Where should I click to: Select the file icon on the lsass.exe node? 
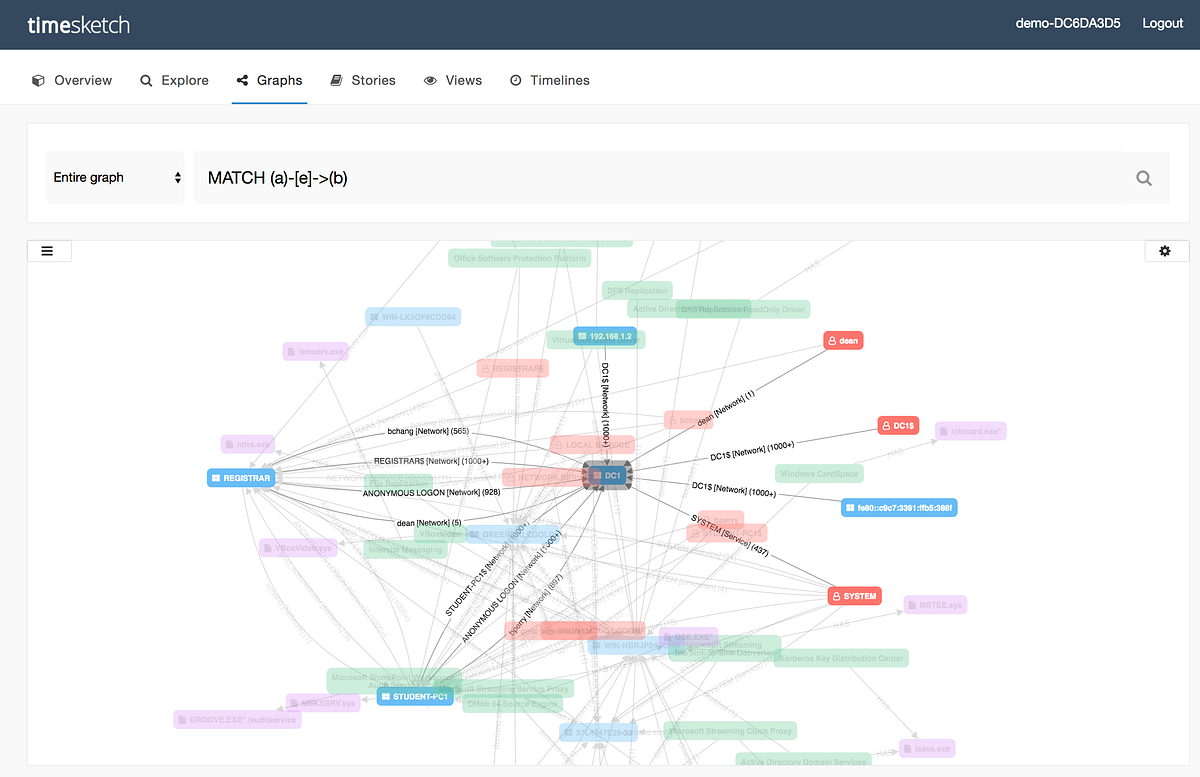(908, 748)
